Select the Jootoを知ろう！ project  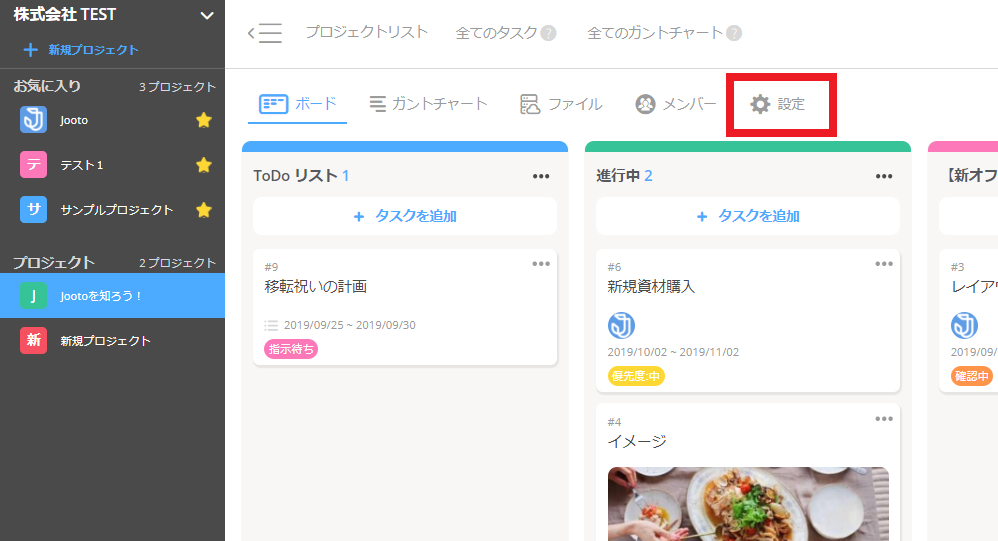click(112, 295)
